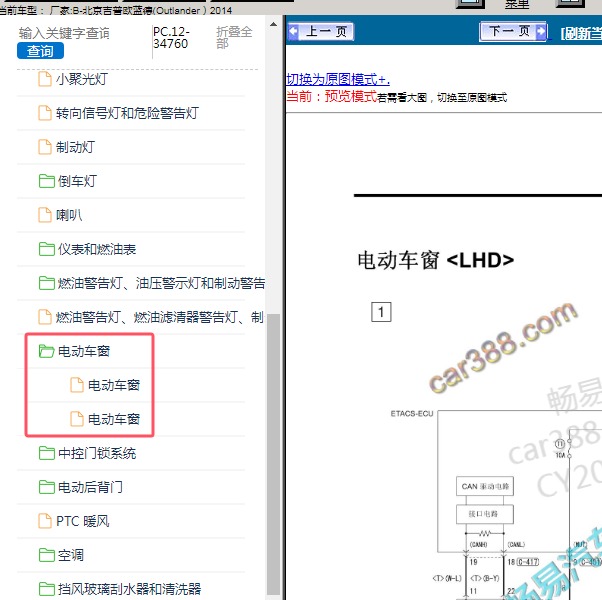Click the first 电动车窗 sub-document file icon
Screen dimensions: 602x600
77,385
